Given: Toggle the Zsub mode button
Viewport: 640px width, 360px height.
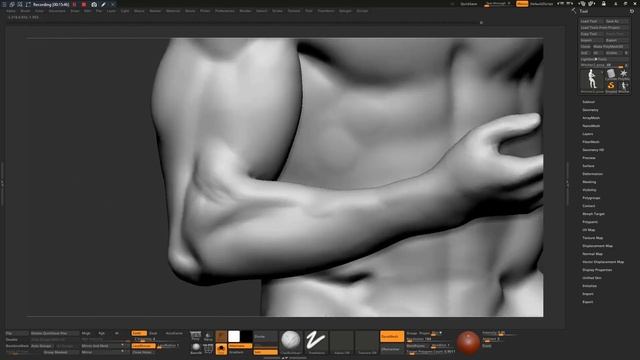Looking at the screenshot, I should [153, 333].
